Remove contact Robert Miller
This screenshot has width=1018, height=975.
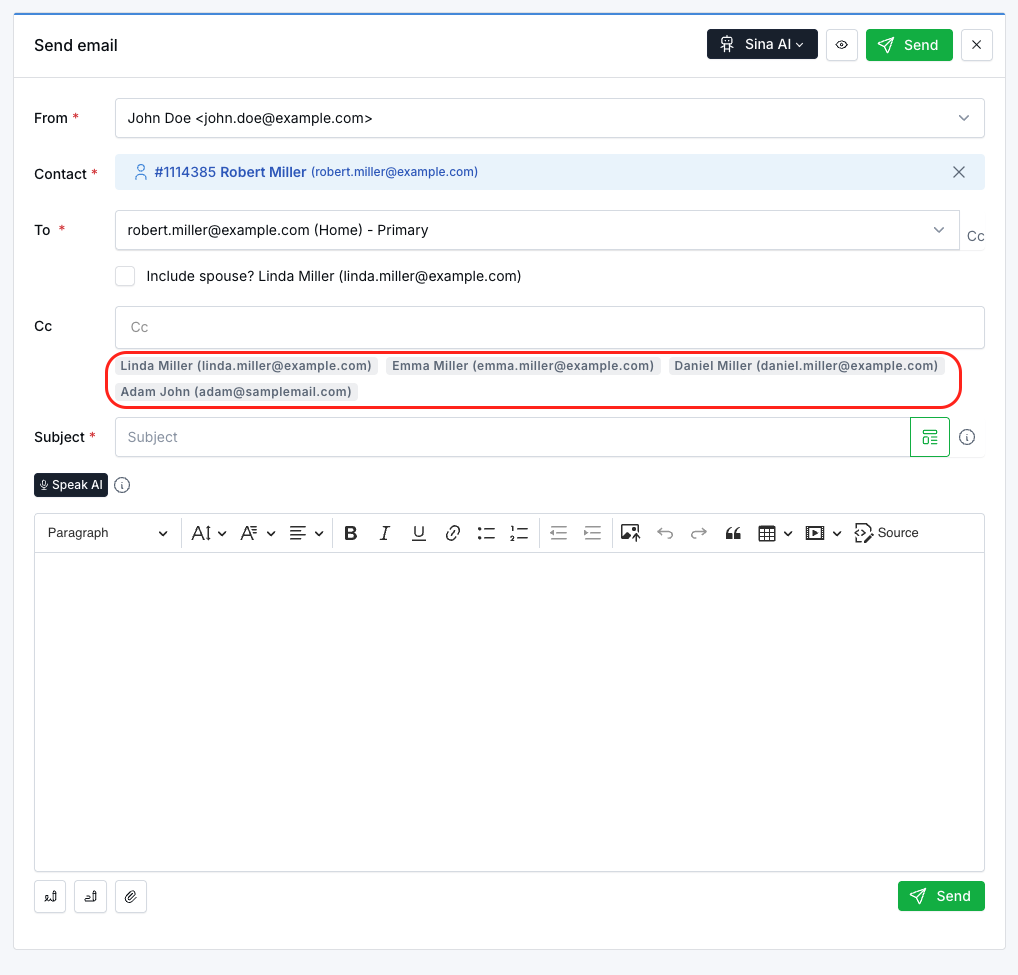(958, 172)
